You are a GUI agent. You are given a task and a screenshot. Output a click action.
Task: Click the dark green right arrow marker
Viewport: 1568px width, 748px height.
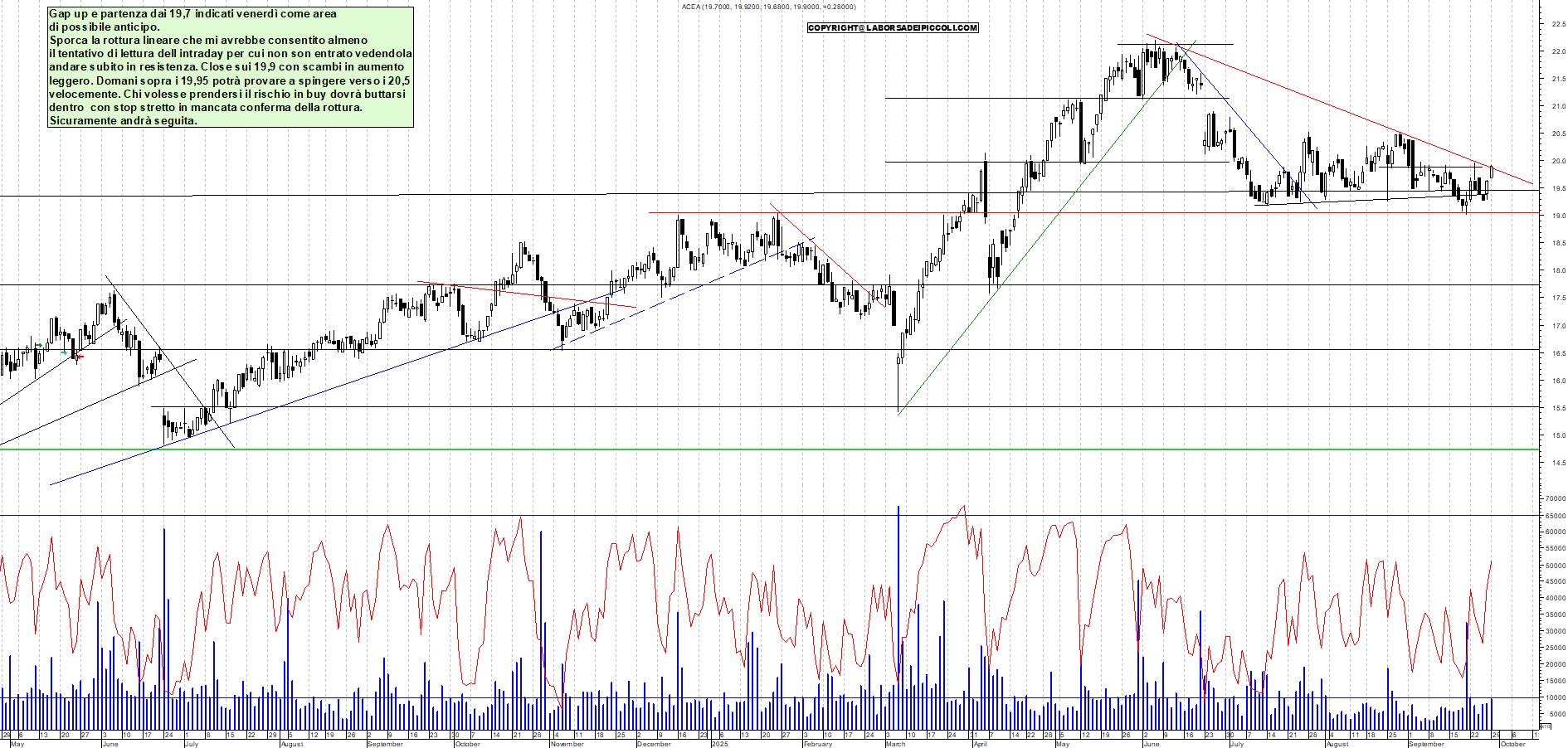[39, 345]
